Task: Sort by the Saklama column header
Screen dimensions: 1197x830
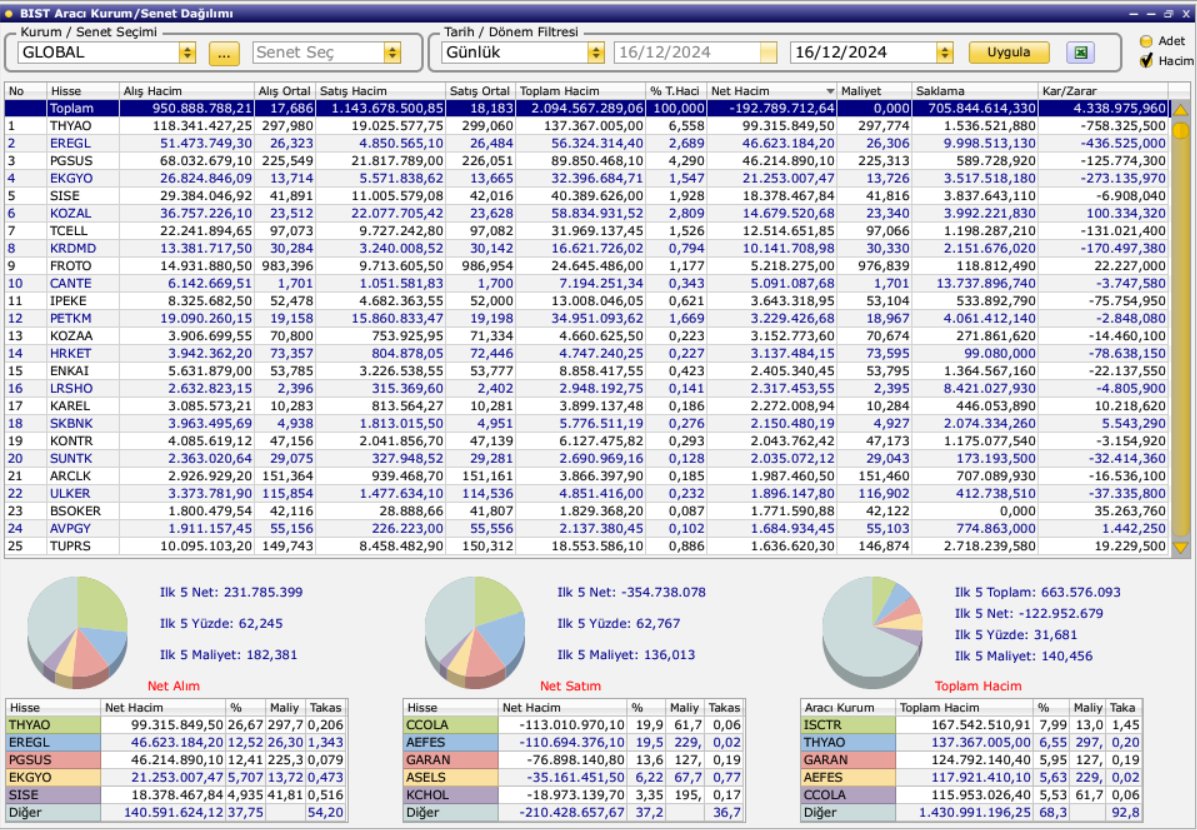Action: click(975, 91)
